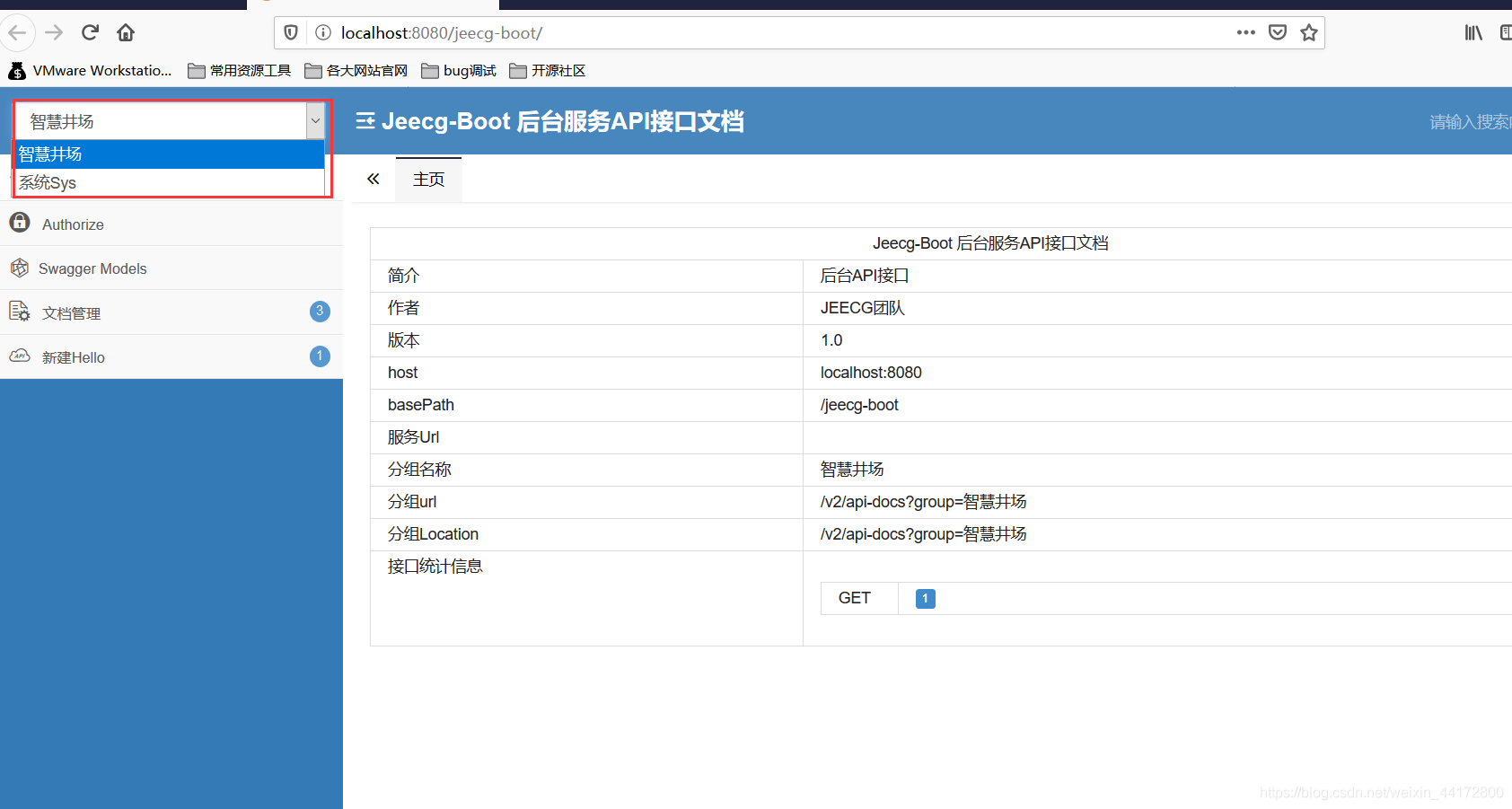This screenshot has height=809, width=1512.
Task: Open the browser library icon
Action: click(x=1473, y=33)
